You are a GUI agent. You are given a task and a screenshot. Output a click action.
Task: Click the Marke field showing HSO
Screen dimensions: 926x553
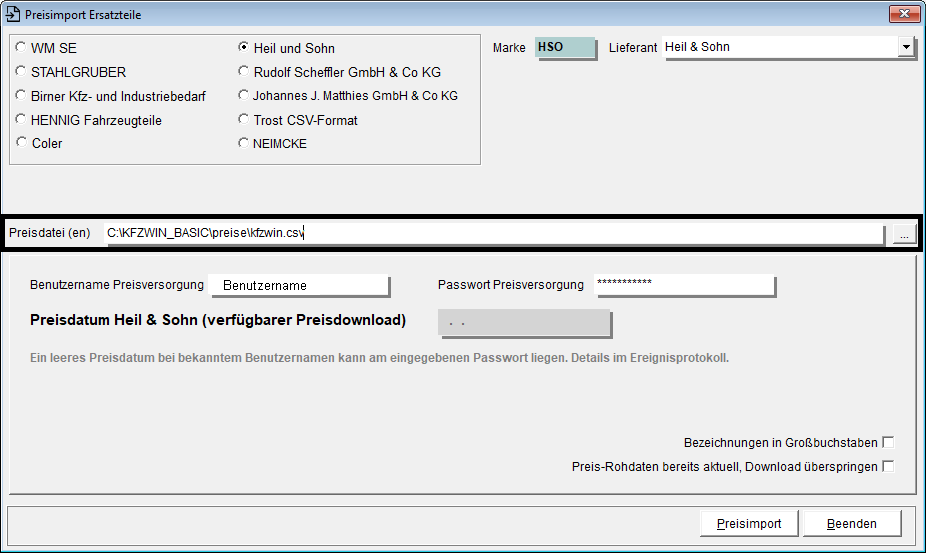tap(565, 47)
